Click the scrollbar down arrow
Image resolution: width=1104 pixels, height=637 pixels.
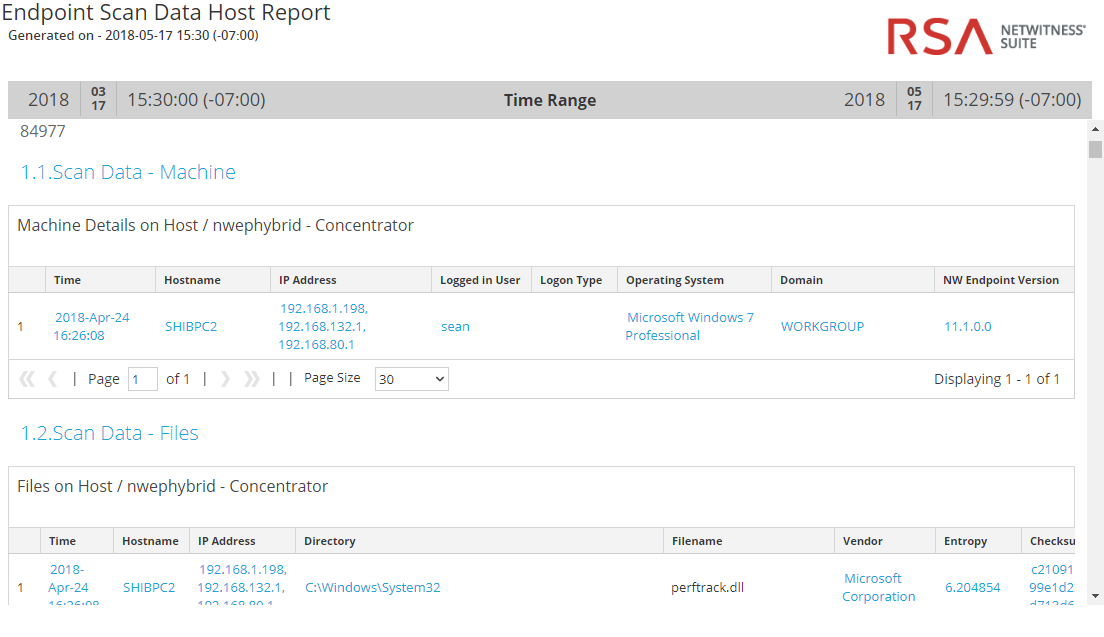(x=1095, y=596)
